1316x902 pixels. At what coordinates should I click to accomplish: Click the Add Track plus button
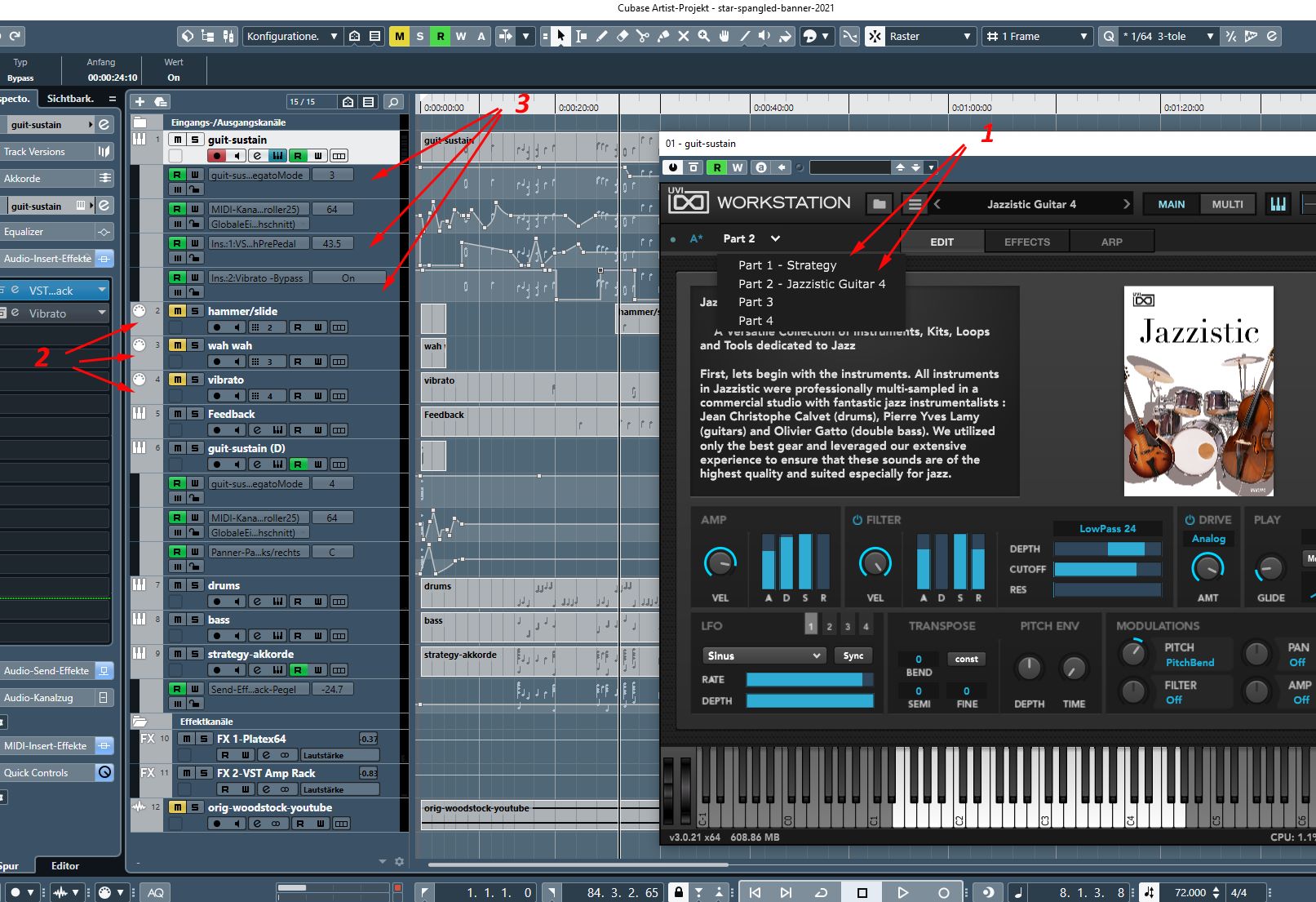(140, 101)
